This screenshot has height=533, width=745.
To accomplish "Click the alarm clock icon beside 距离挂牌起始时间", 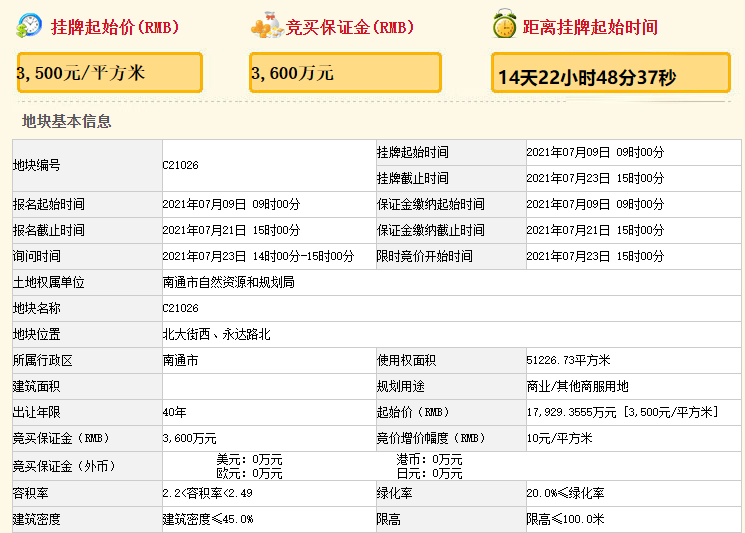I will tap(505, 24).
